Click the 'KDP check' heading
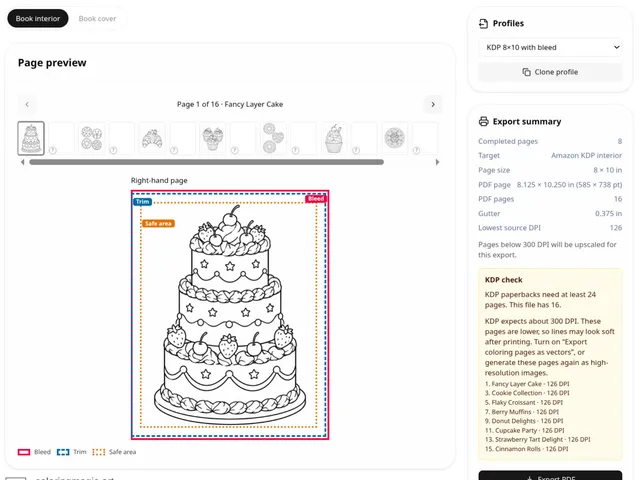 (x=504, y=280)
